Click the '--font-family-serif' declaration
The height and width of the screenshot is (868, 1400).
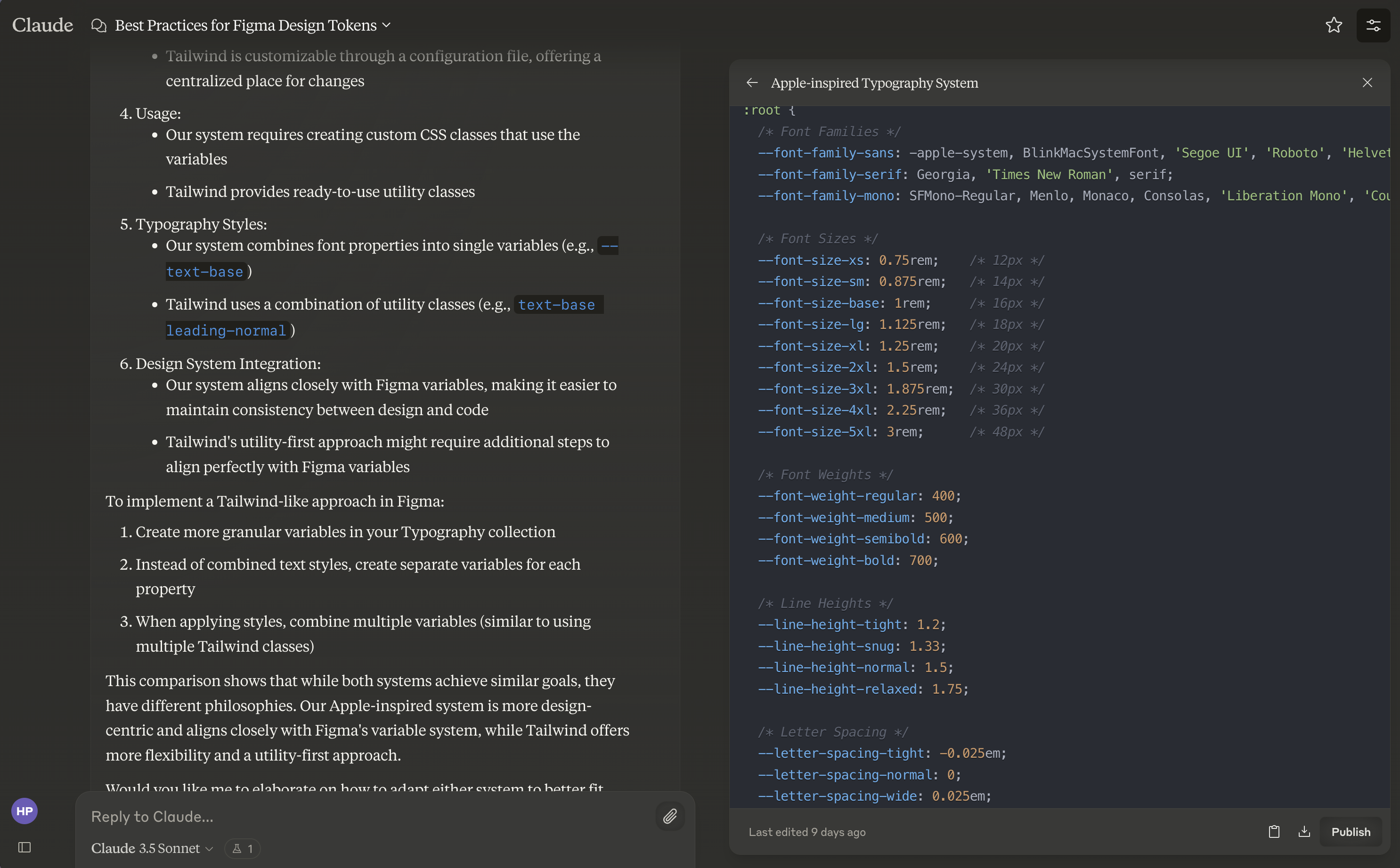pos(966,174)
